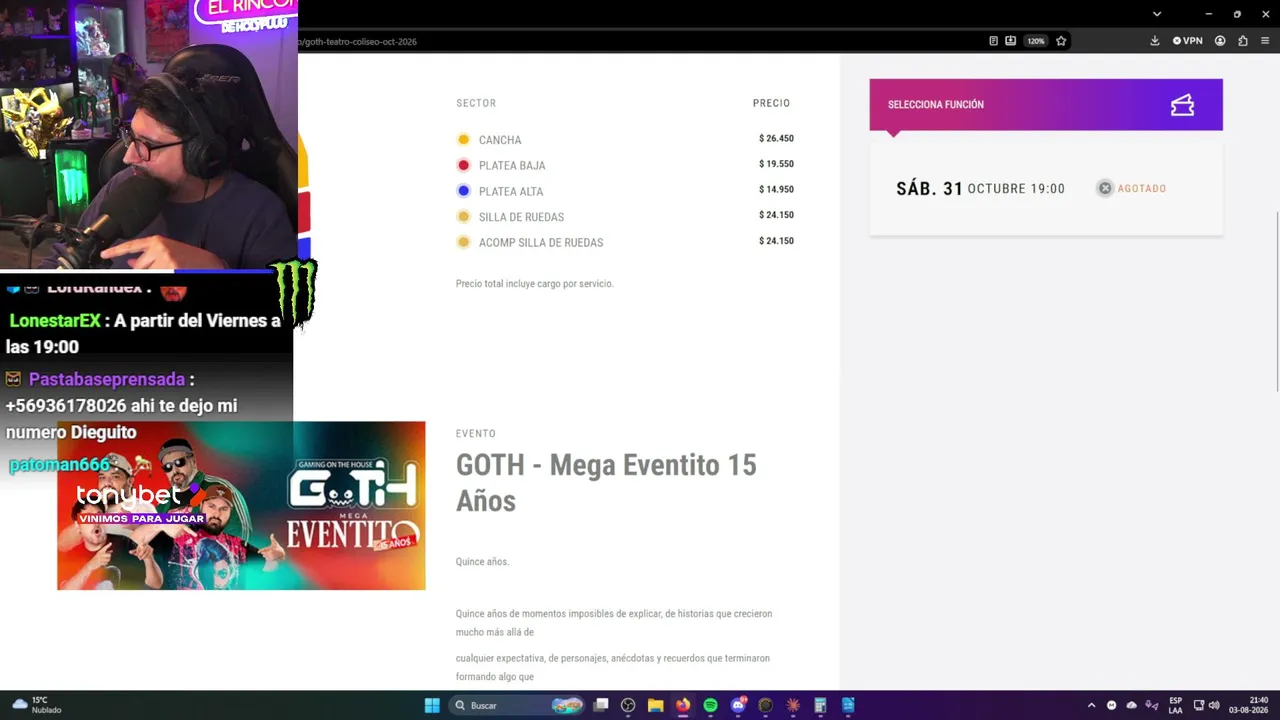Click the VPN button in browser toolbar

[x=1187, y=41]
